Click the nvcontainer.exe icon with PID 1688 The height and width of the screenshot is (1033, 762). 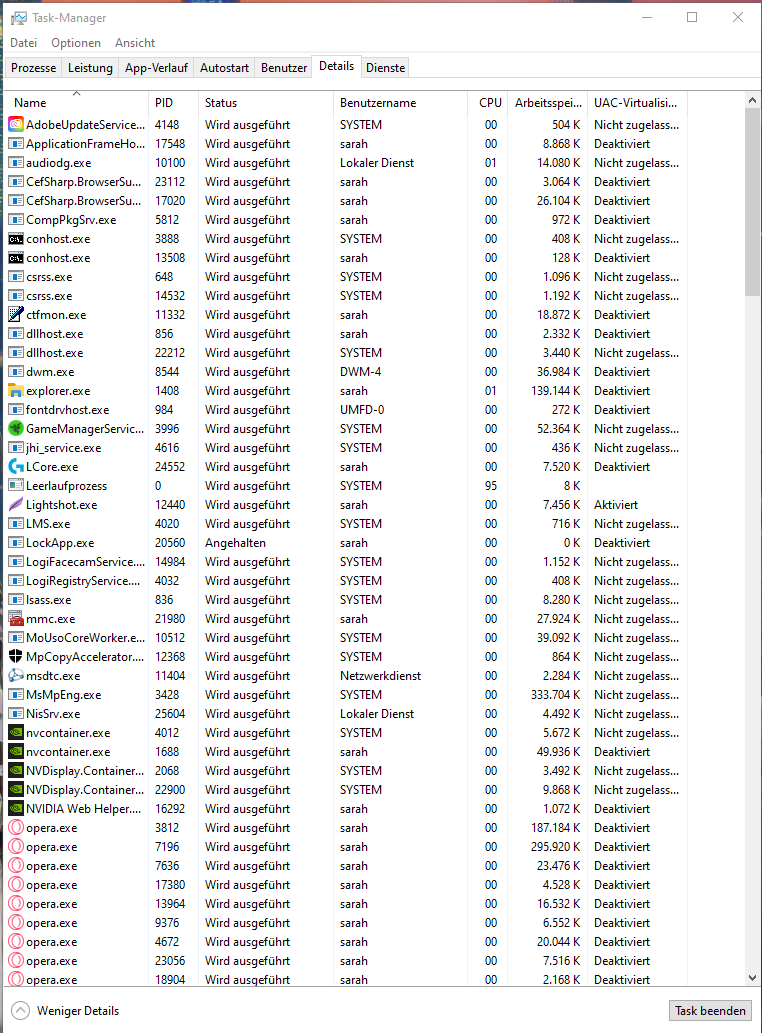point(16,752)
